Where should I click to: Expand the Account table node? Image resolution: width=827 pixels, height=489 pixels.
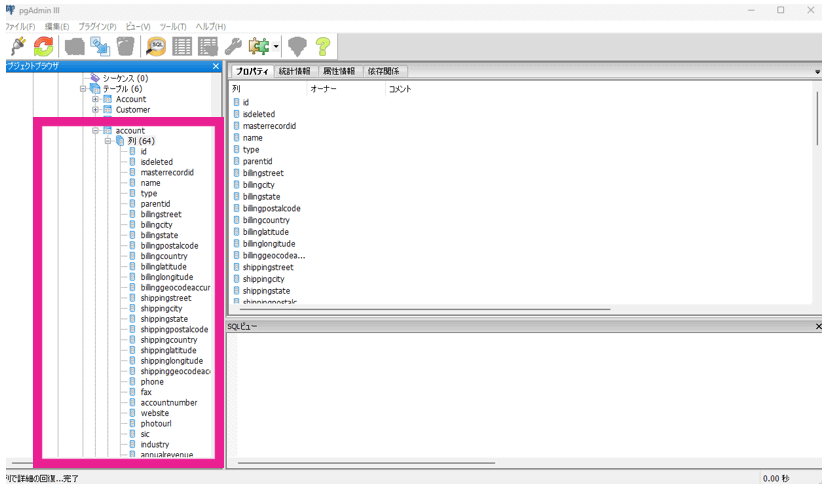[95, 99]
